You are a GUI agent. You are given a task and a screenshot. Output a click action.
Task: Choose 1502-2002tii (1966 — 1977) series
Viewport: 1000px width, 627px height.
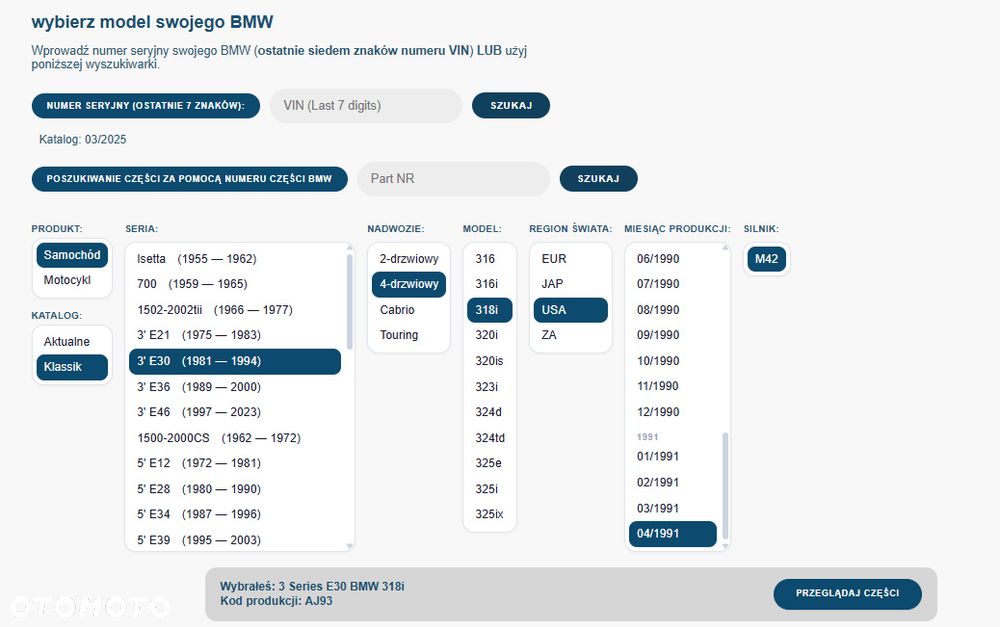pos(235,310)
